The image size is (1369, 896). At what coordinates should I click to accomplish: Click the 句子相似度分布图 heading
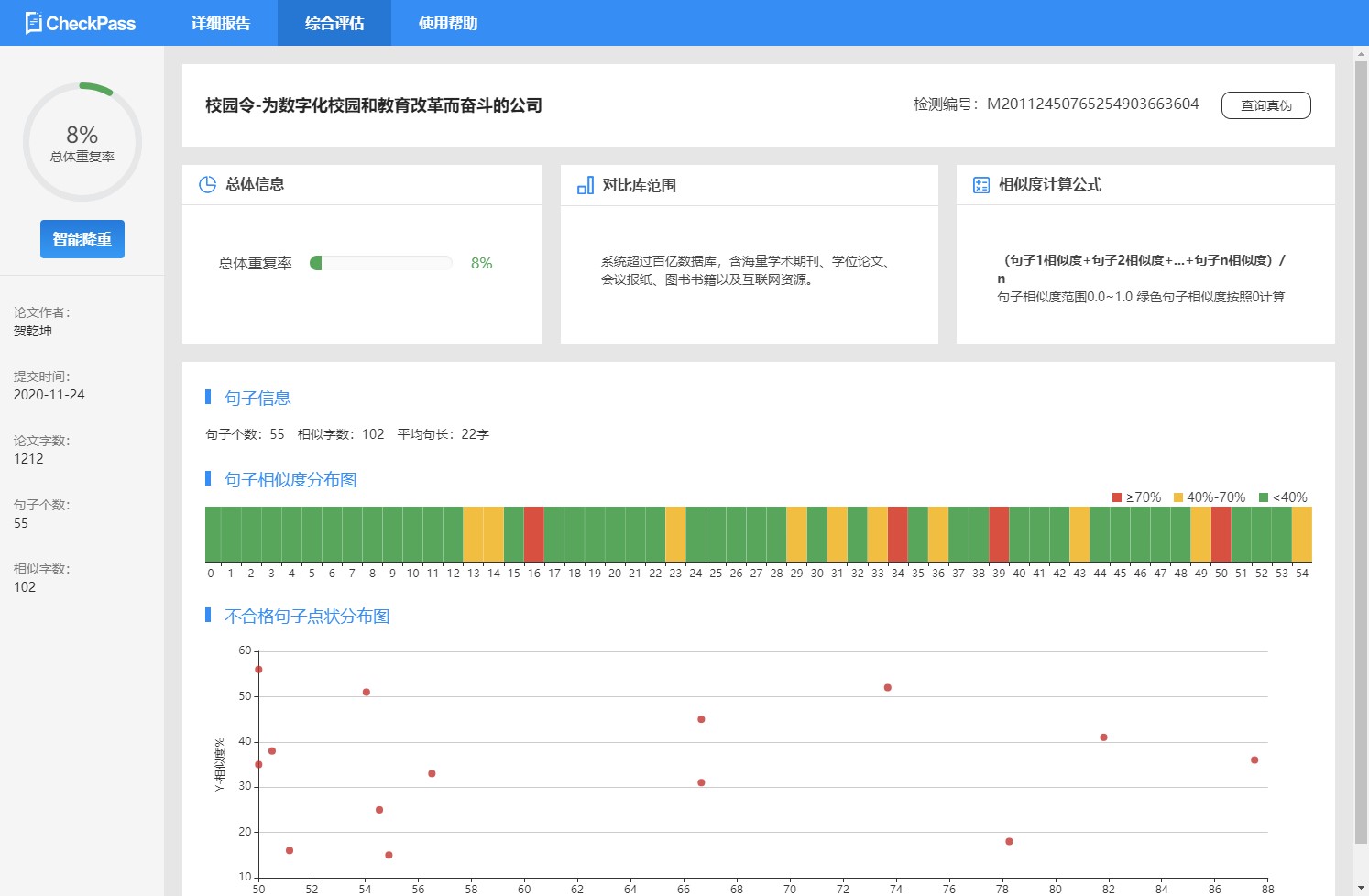pos(290,480)
